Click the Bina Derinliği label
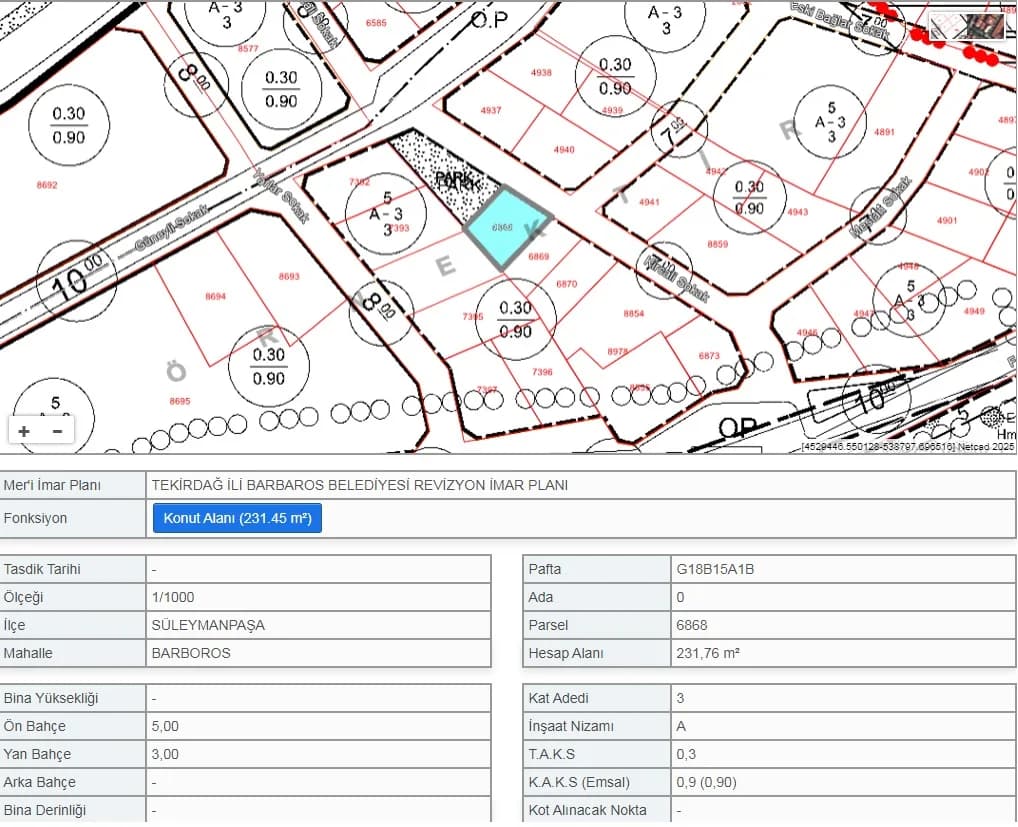The image size is (1018, 827). click(45, 810)
